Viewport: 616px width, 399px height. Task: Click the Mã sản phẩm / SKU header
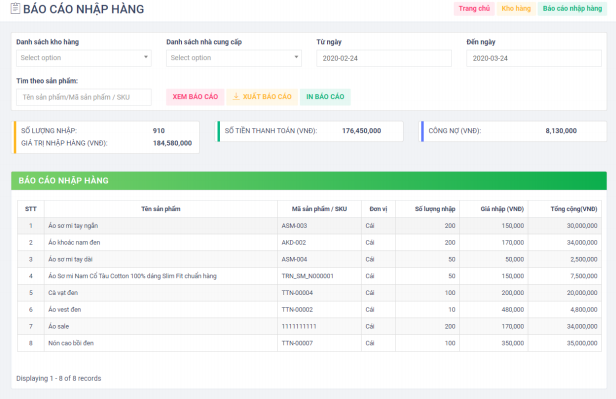tap(319, 209)
